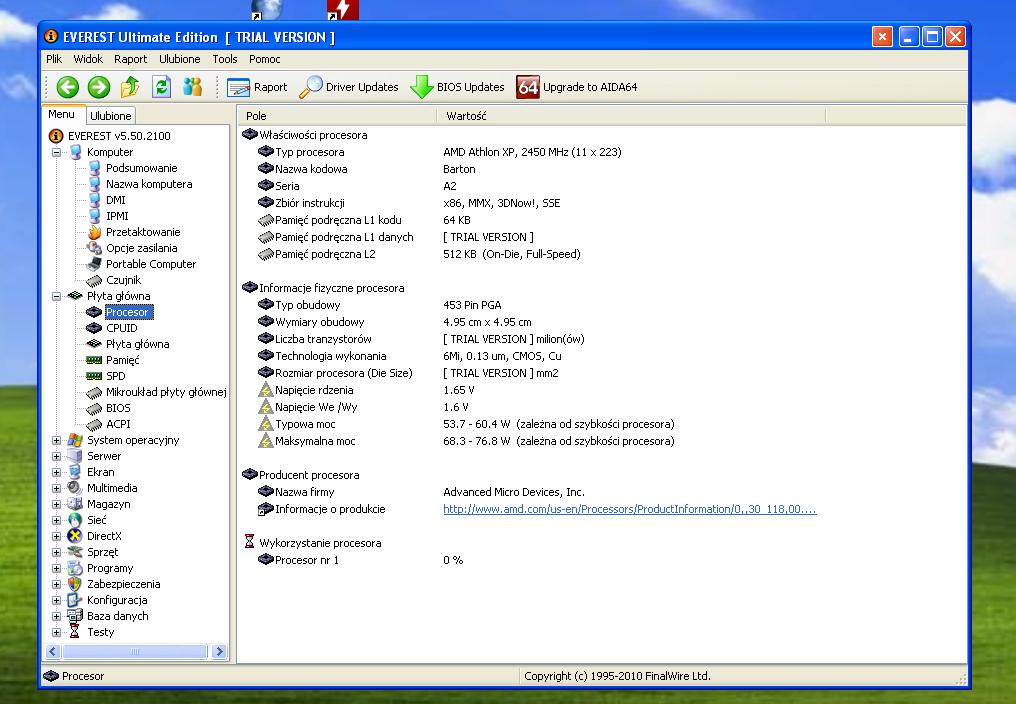Select the SPD tree item

(x=116, y=376)
